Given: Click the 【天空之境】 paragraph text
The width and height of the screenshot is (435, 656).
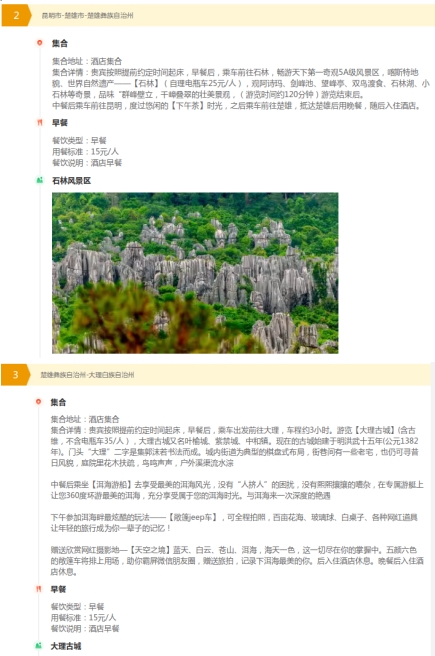Looking at the screenshot, I should click(237, 561).
